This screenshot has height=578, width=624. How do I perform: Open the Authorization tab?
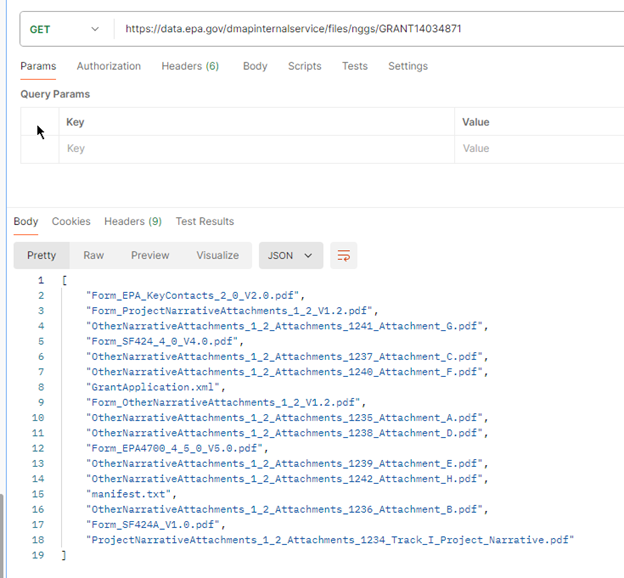[x=109, y=66]
